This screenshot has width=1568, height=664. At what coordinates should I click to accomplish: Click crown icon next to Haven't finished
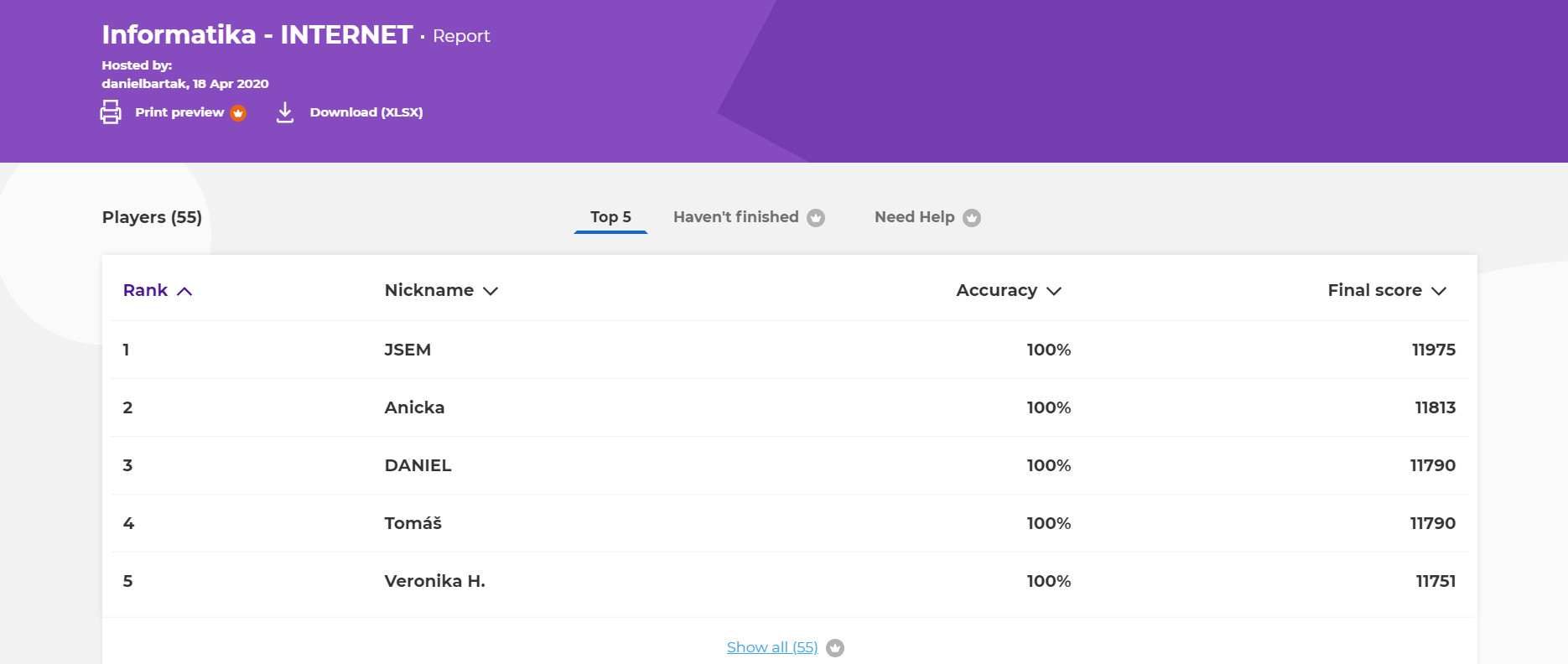(816, 218)
